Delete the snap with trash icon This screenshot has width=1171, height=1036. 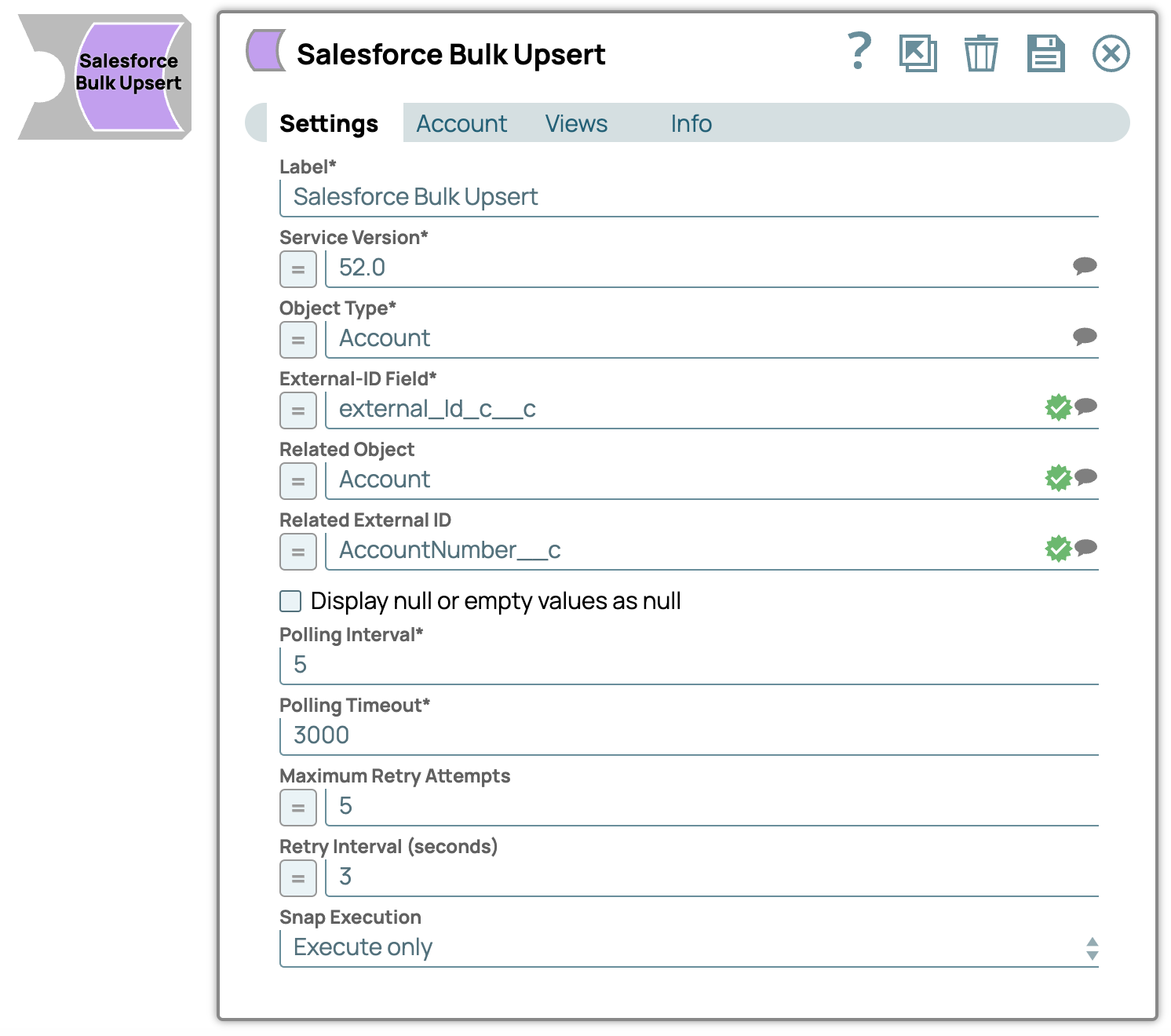coord(981,53)
